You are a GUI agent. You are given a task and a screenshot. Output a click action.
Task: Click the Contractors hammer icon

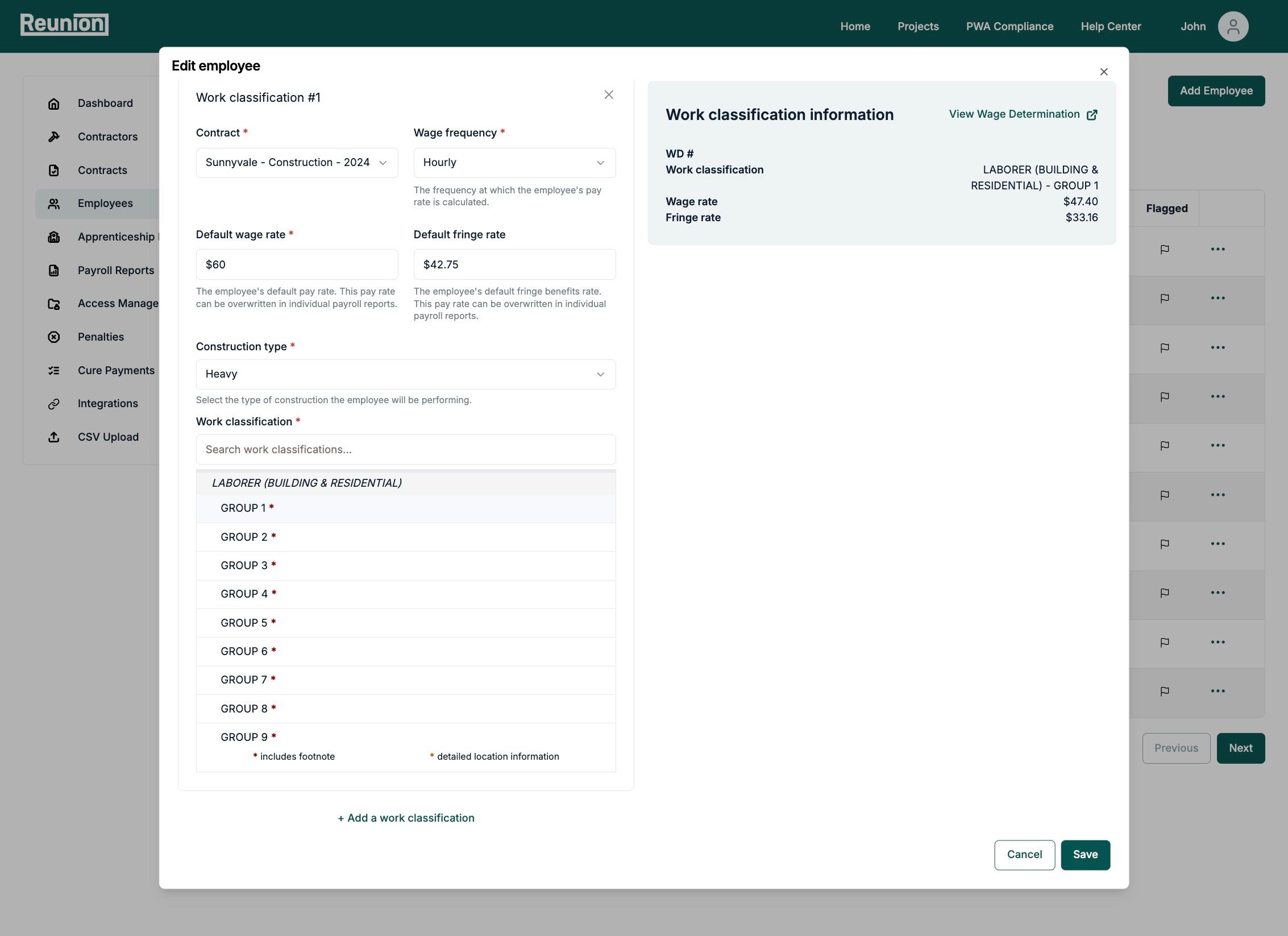tap(54, 136)
